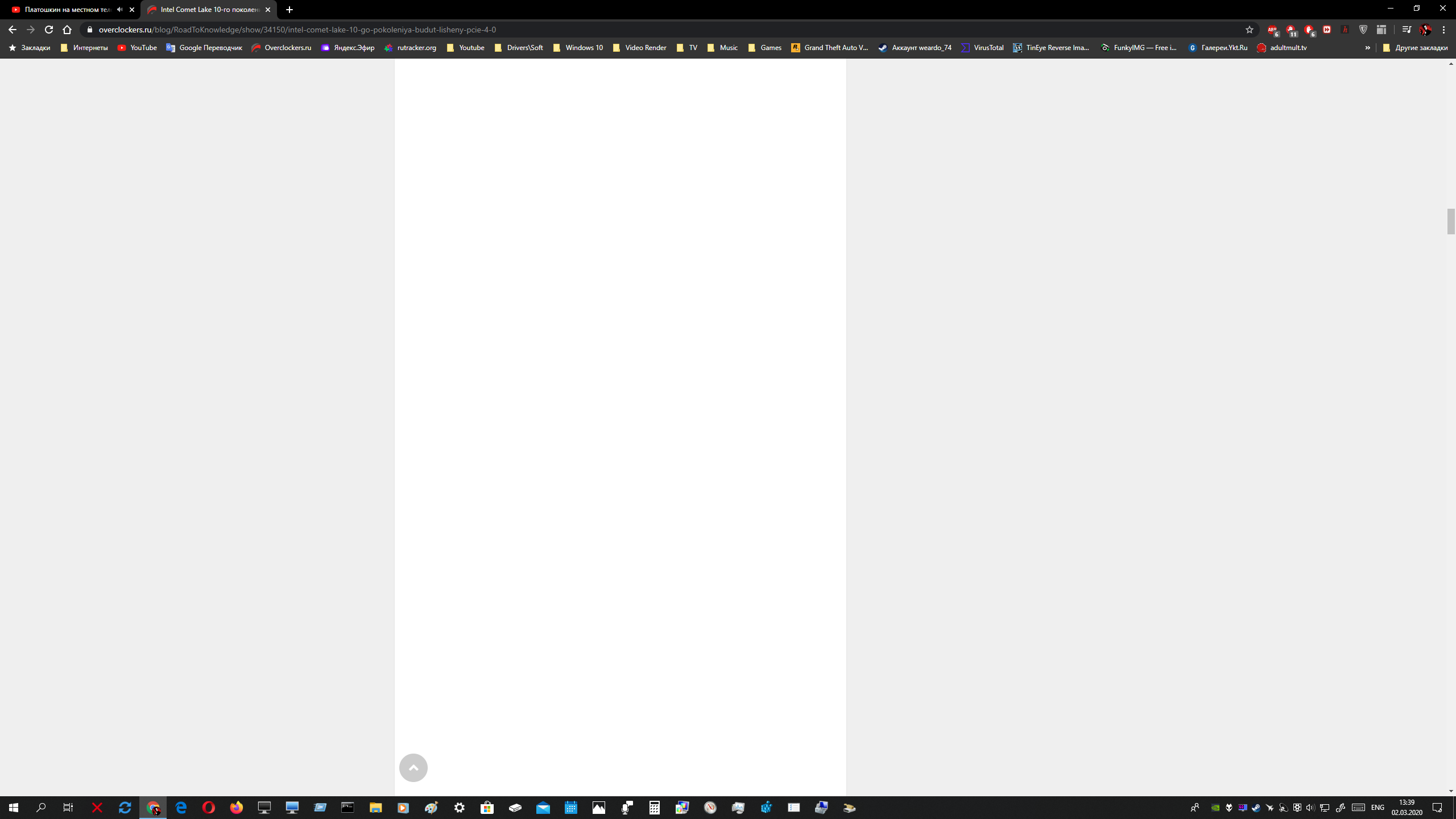Open the Overclockers.ru bookmark

point(282,48)
